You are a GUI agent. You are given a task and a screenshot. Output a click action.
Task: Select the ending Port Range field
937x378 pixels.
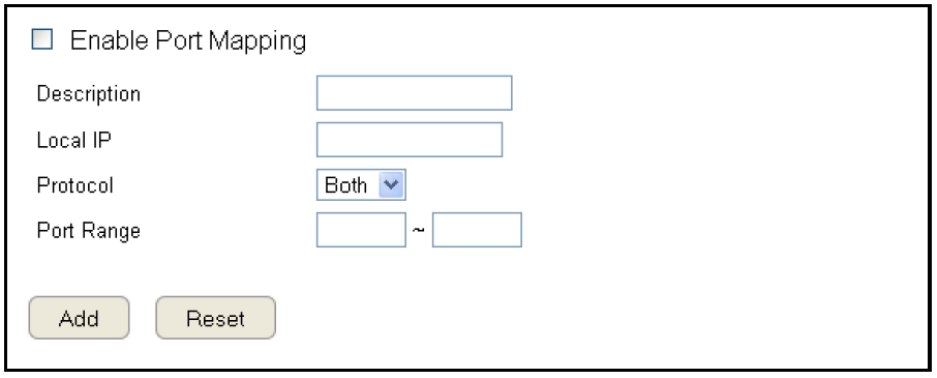[477, 230]
